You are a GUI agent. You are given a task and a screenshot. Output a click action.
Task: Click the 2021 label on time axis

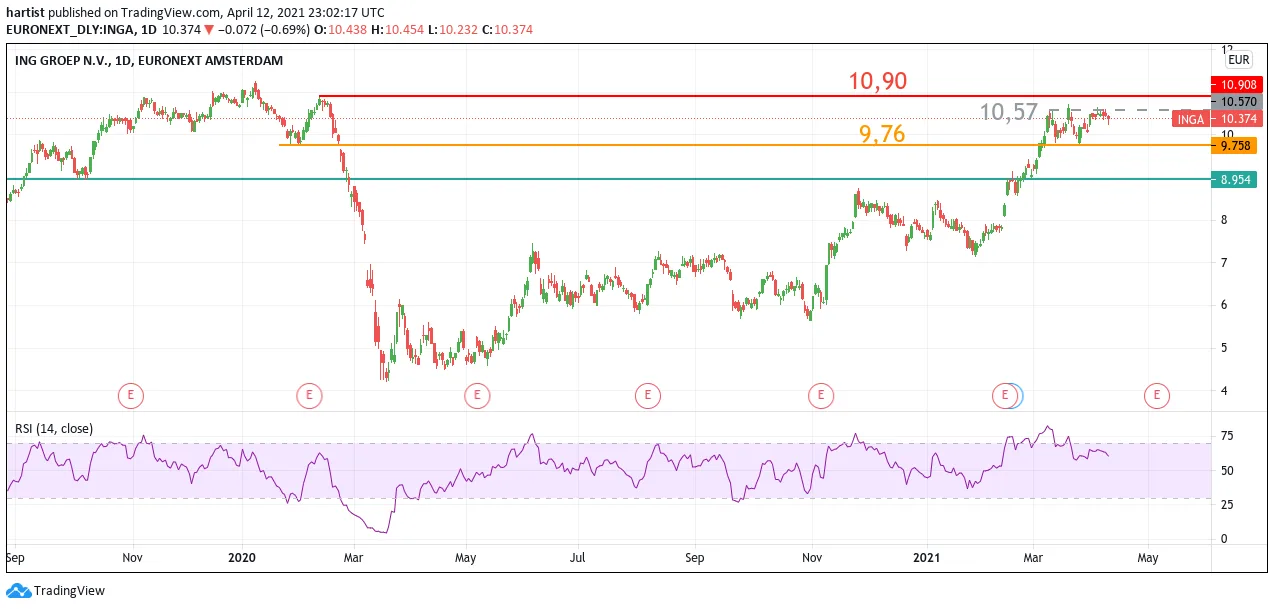tap(927, 558)
